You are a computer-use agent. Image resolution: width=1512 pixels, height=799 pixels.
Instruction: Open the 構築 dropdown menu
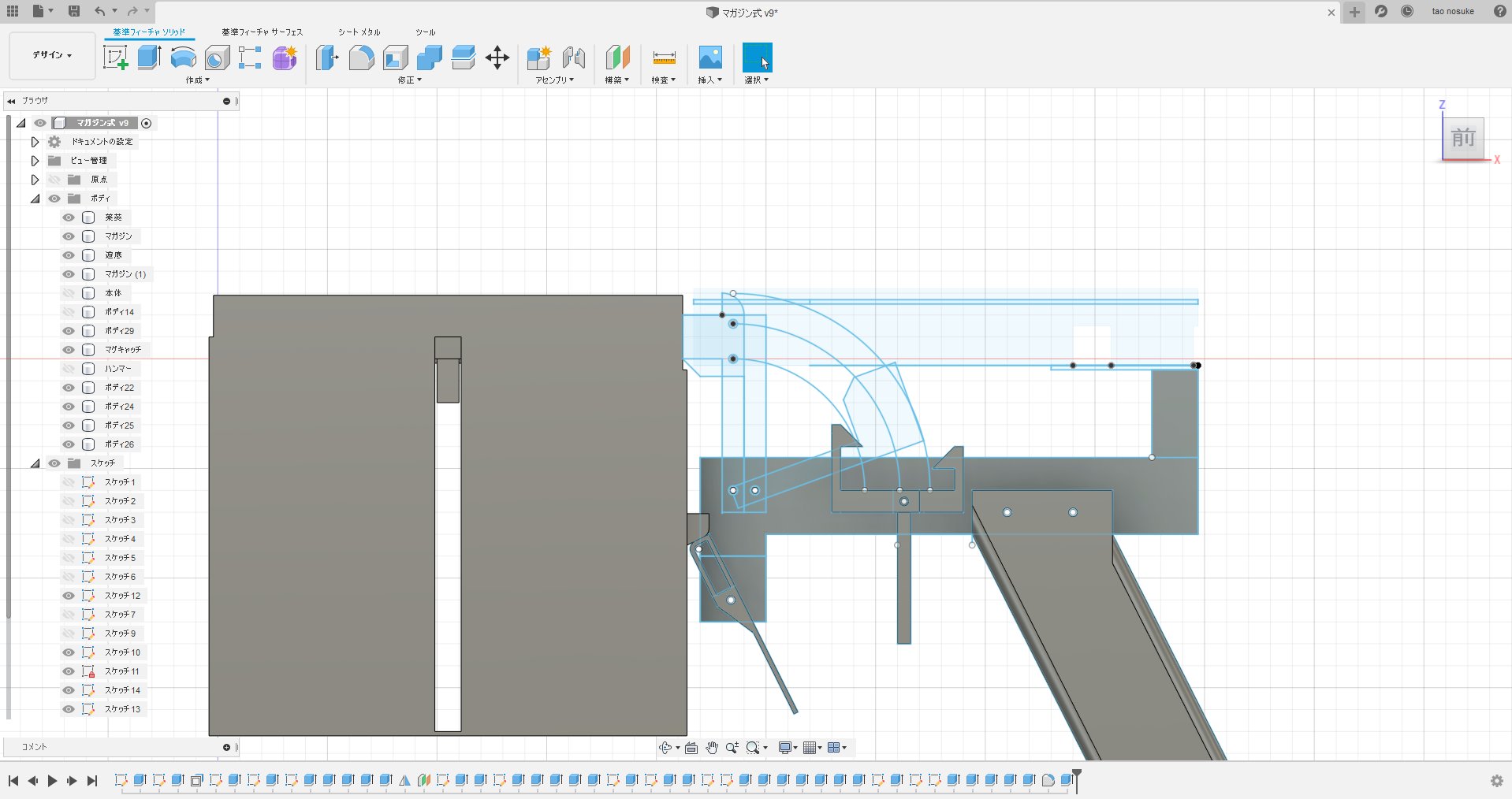click(x=616, y=80)
